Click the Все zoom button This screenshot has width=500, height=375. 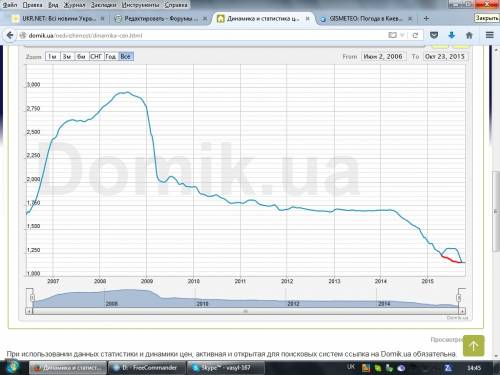(x=126, y=56)
